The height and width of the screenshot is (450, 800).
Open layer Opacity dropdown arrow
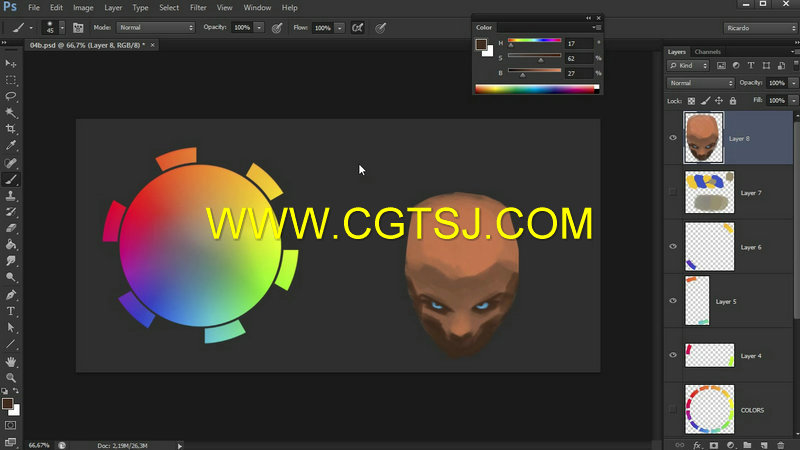793,83
